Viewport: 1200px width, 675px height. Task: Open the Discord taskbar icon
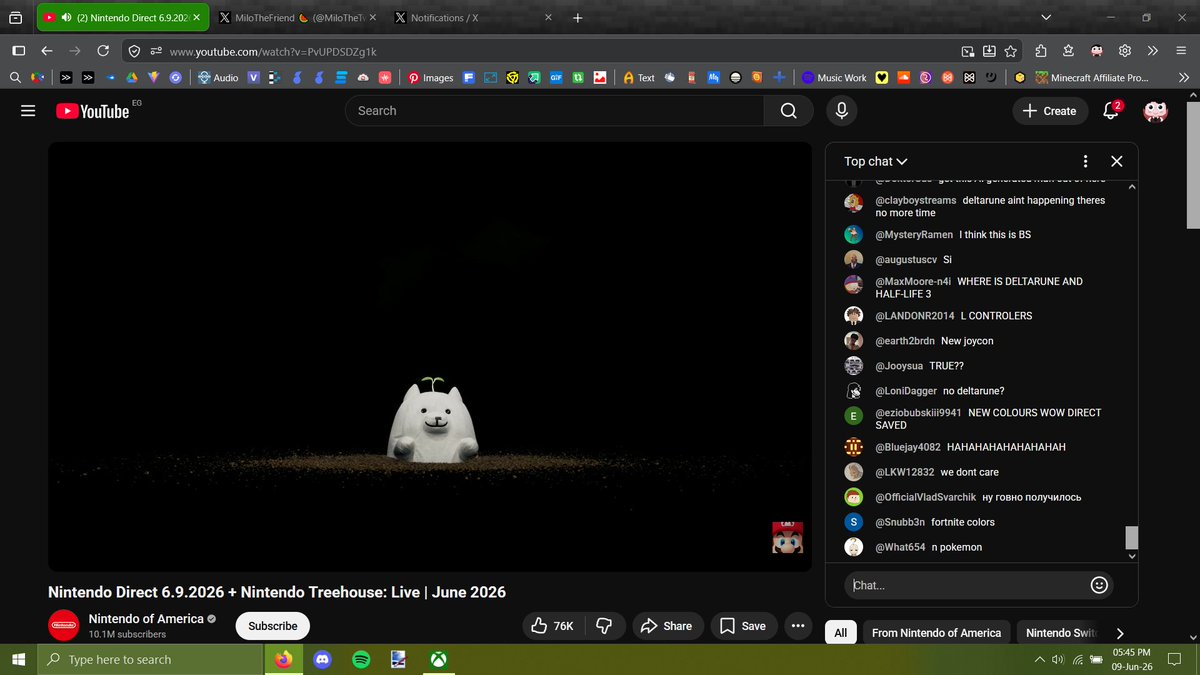(322, 659)
